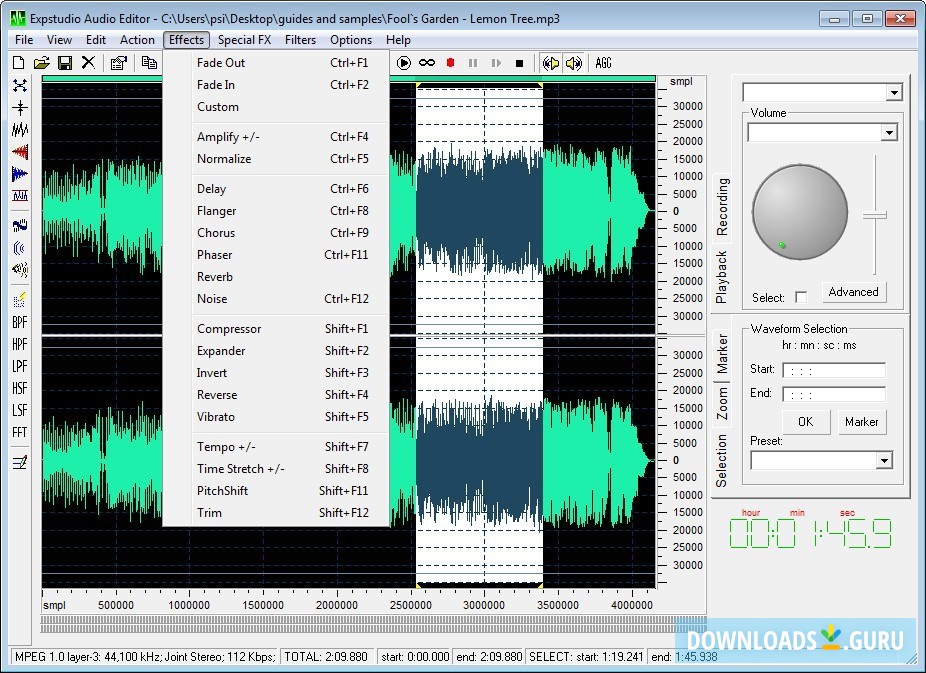The height and width of the screenshot is (673, 926).
Task: Open the File menu
Action: click(24, 40)
